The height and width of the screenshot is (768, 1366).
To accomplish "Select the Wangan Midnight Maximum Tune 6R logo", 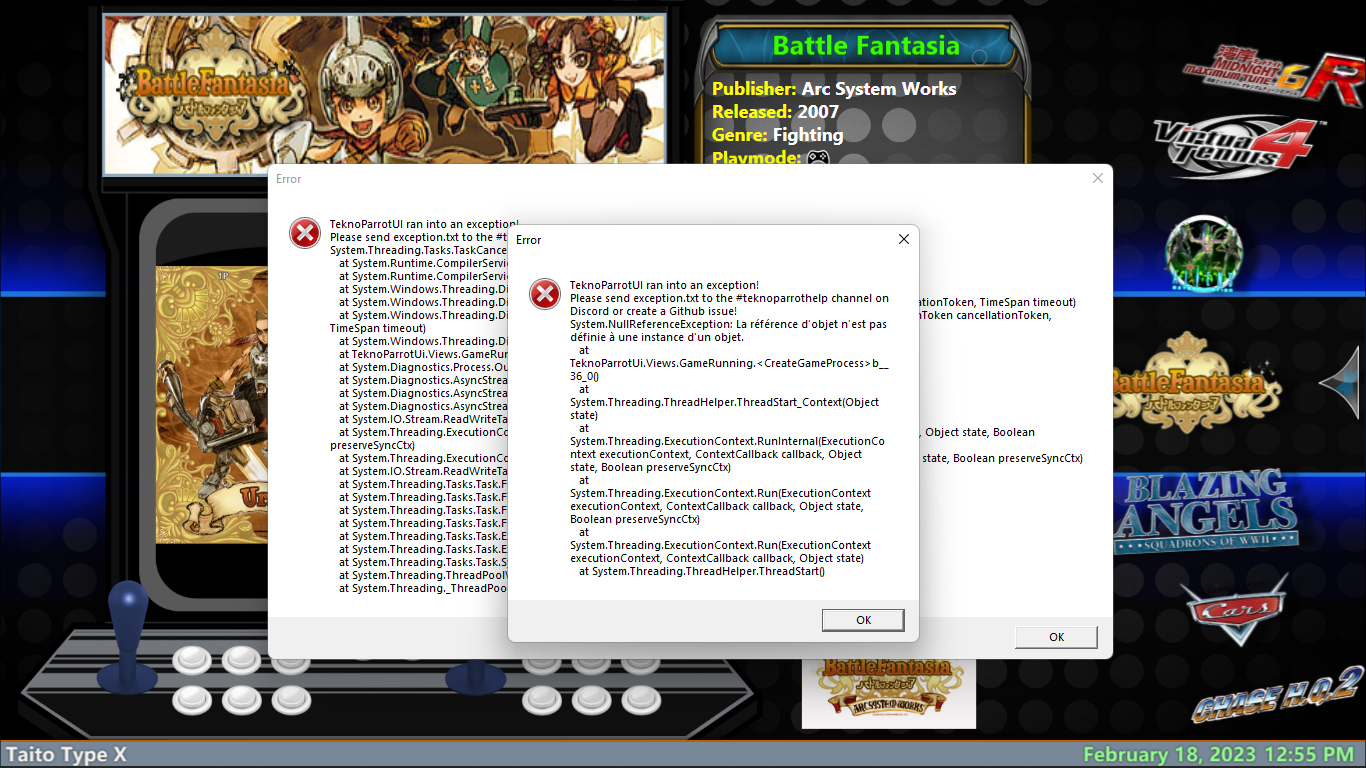I will click(1271, 75).
